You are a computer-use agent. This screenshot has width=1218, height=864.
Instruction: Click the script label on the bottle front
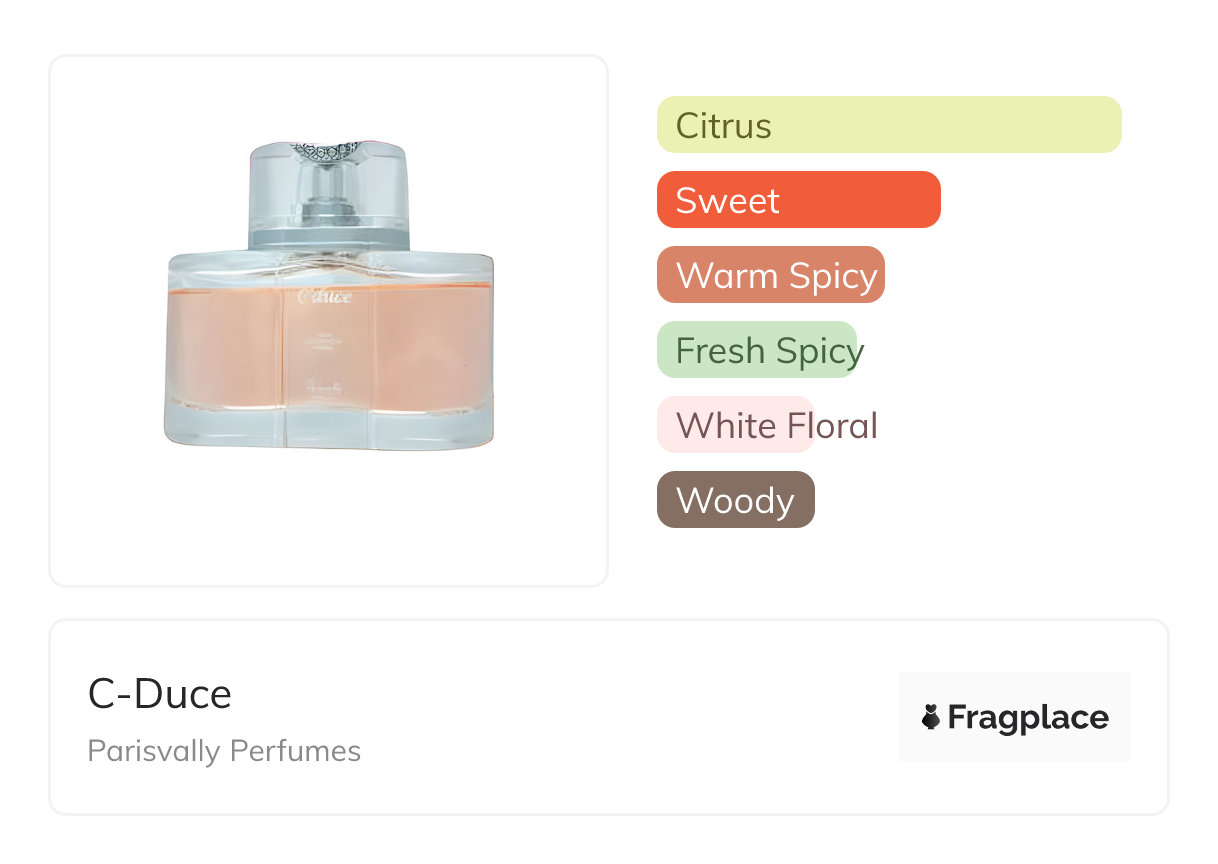(x=325, y=296)
